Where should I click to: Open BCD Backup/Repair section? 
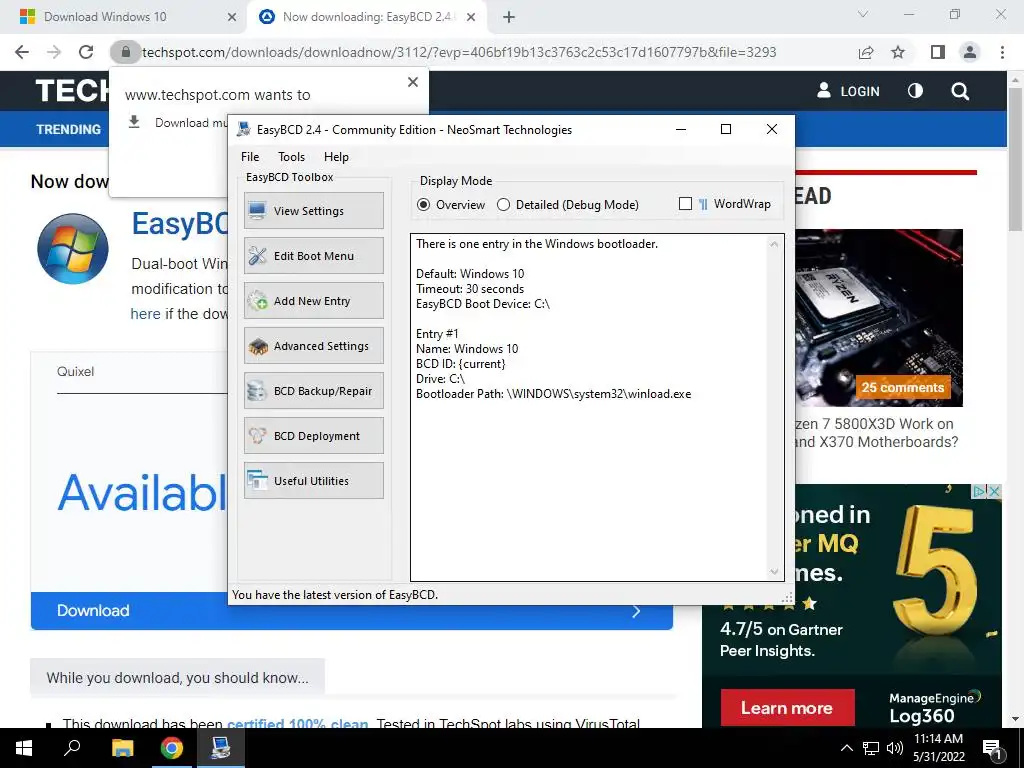313,391
